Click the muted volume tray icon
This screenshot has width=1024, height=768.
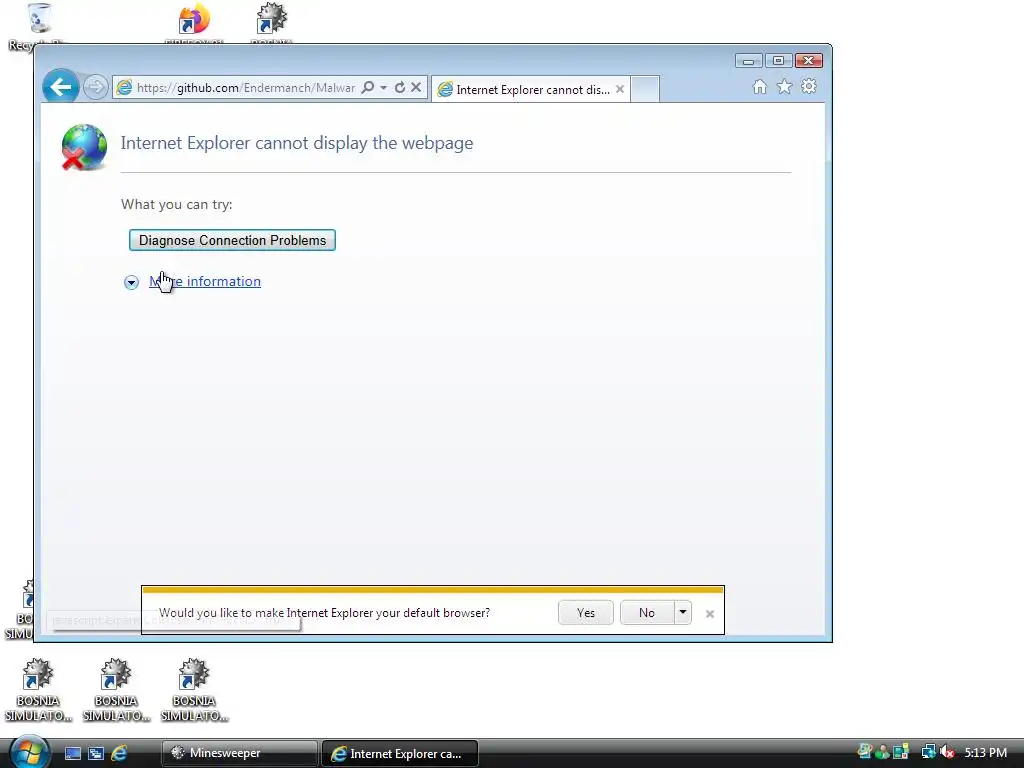[947, 752]
